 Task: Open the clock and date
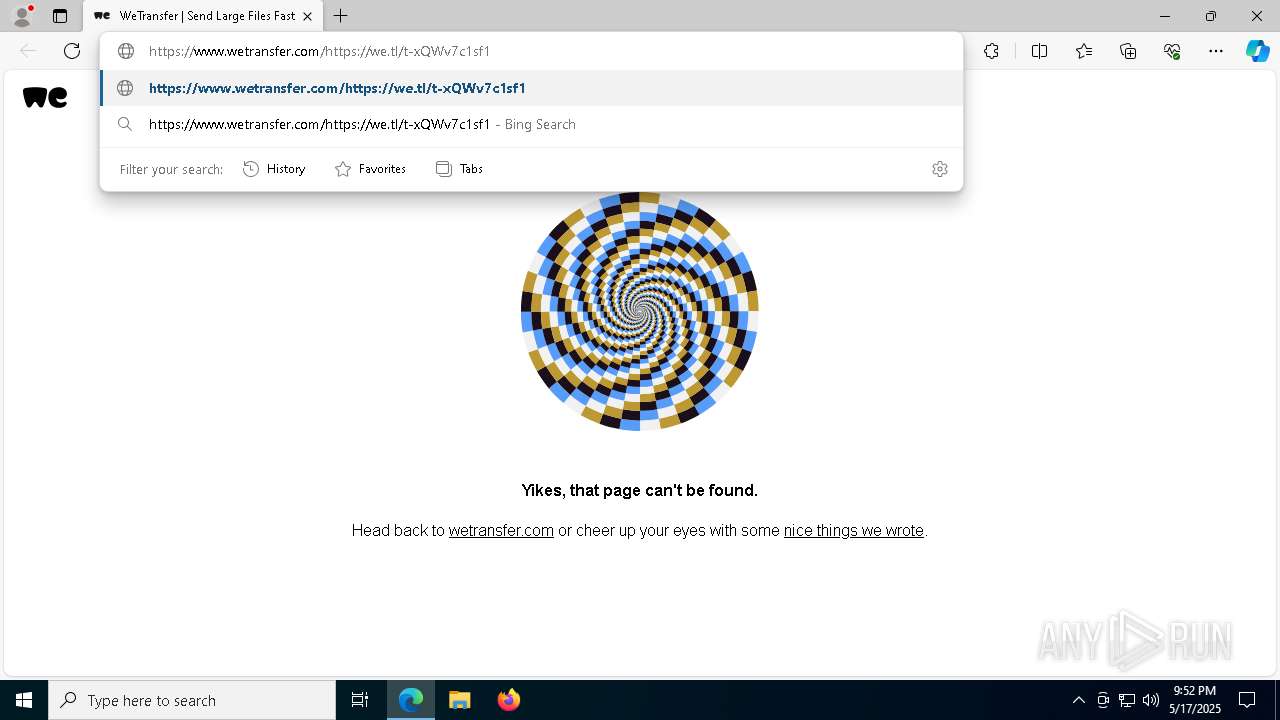coord(1197,700)
